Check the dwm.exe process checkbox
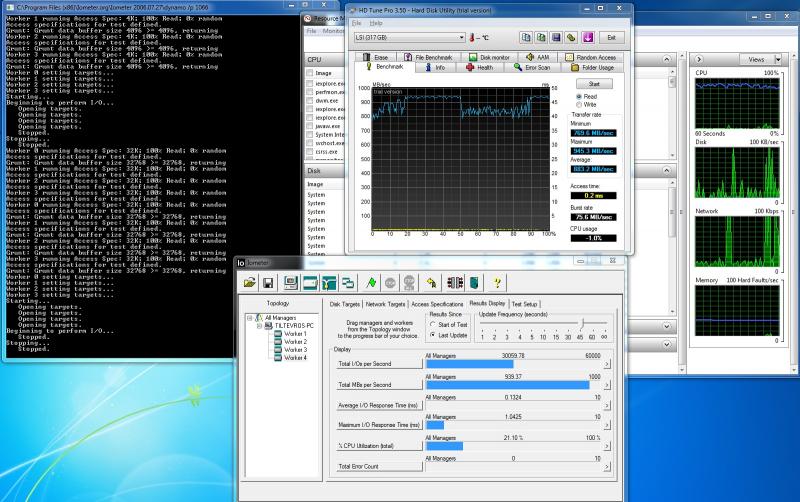 (310, 101)
